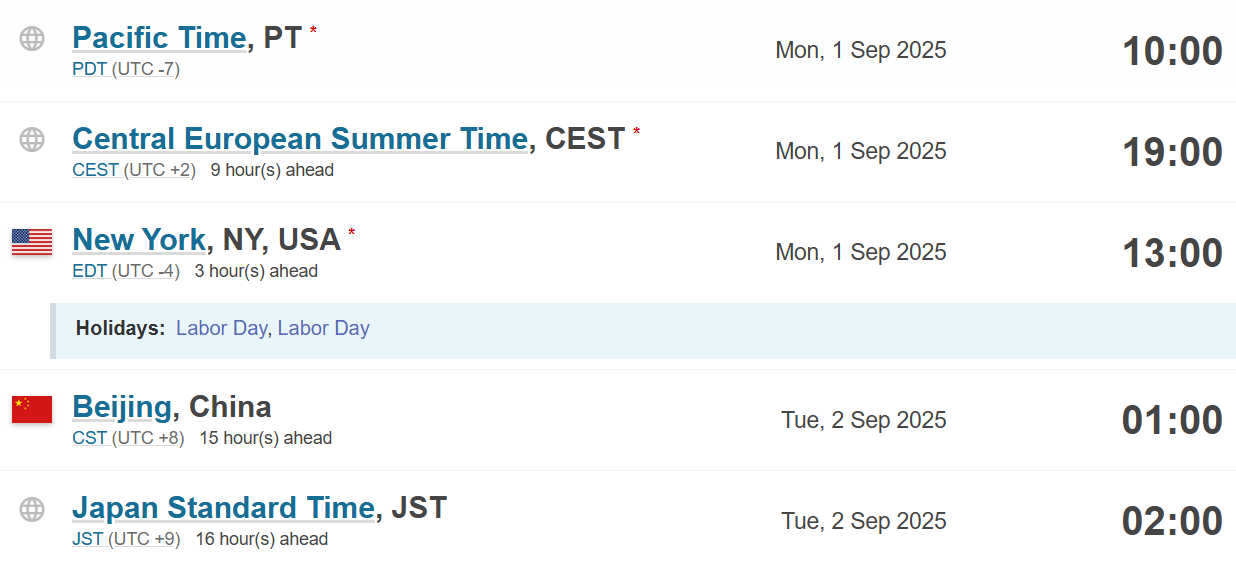The width and height of the screenshot is (1236, 572).
Task: Click the EDT timezone abbreviation link
Action: (x=90, y=271)
